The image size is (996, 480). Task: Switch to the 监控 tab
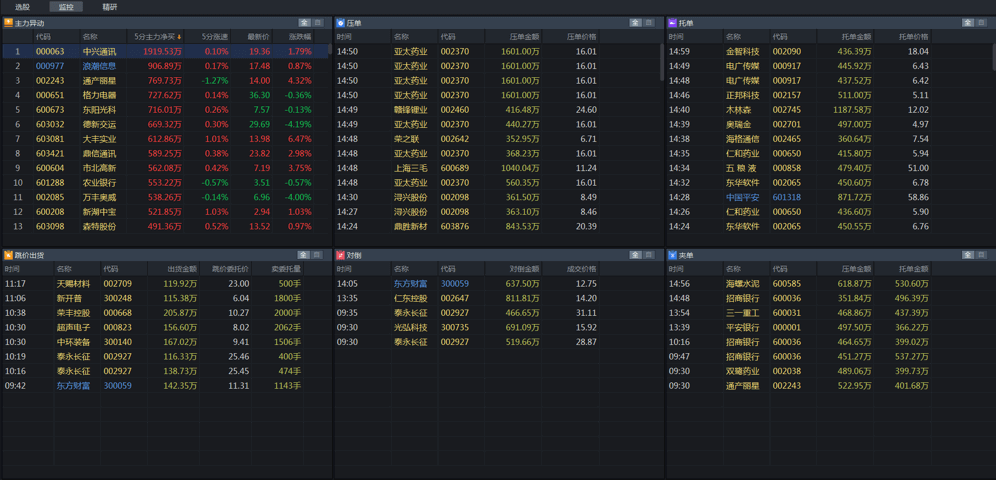[66, 7]
